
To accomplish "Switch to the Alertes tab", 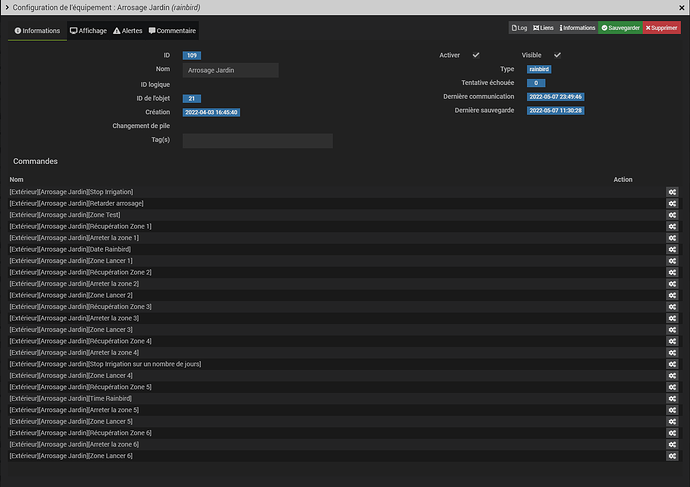I will [128, 31].
